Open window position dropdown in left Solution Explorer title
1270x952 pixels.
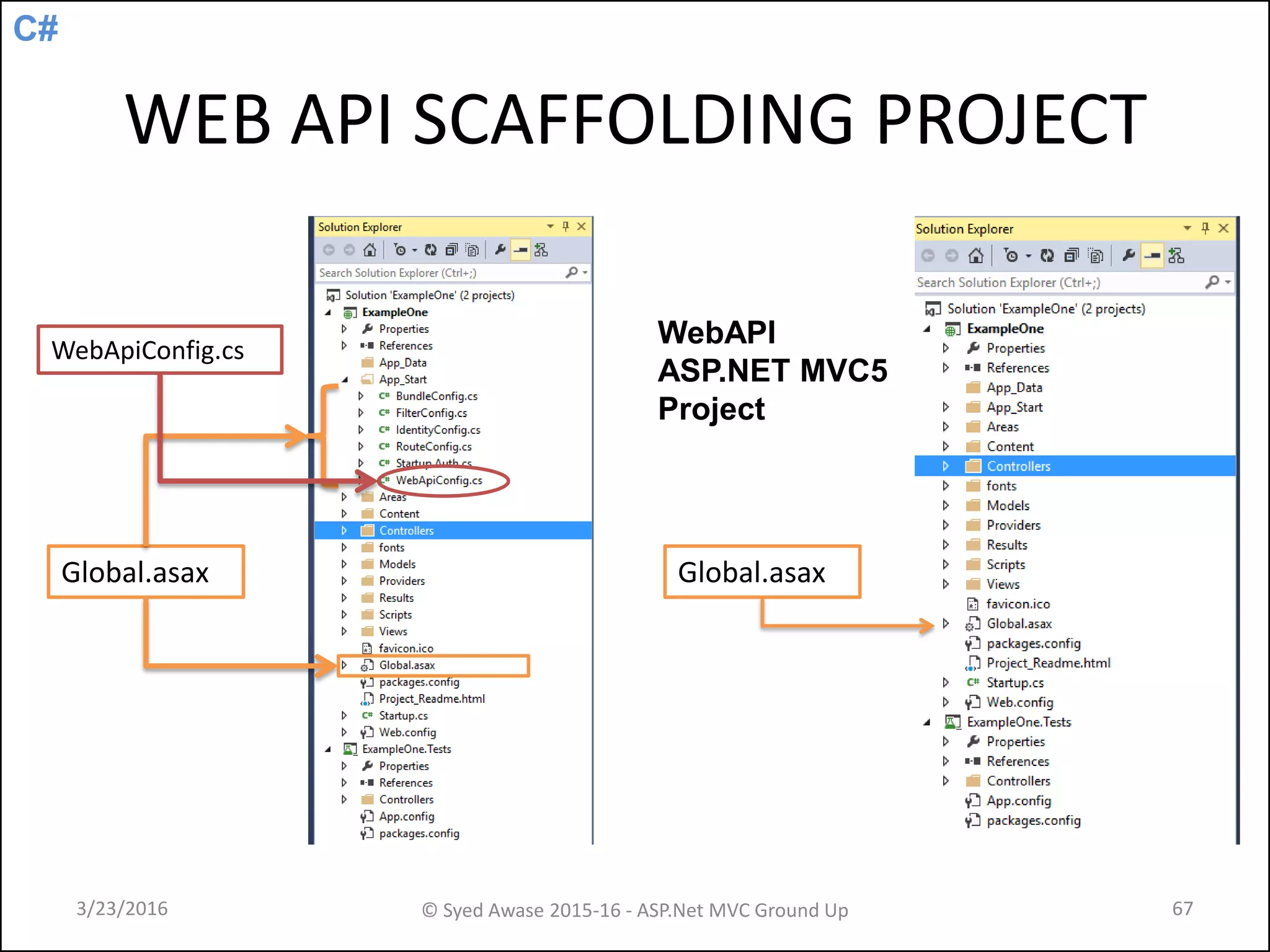pyautogui.click(x=550, y=226)
